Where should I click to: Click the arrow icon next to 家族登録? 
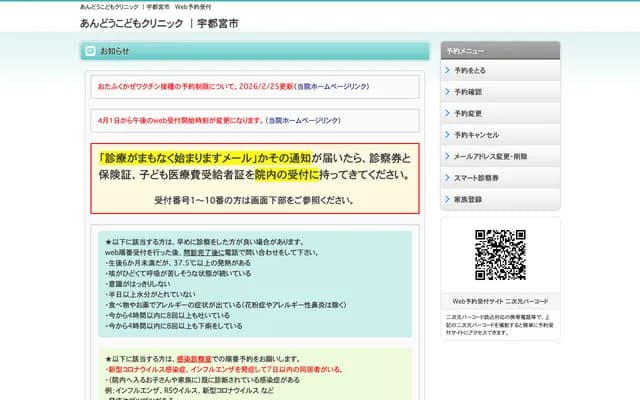(x=446, y=199)
